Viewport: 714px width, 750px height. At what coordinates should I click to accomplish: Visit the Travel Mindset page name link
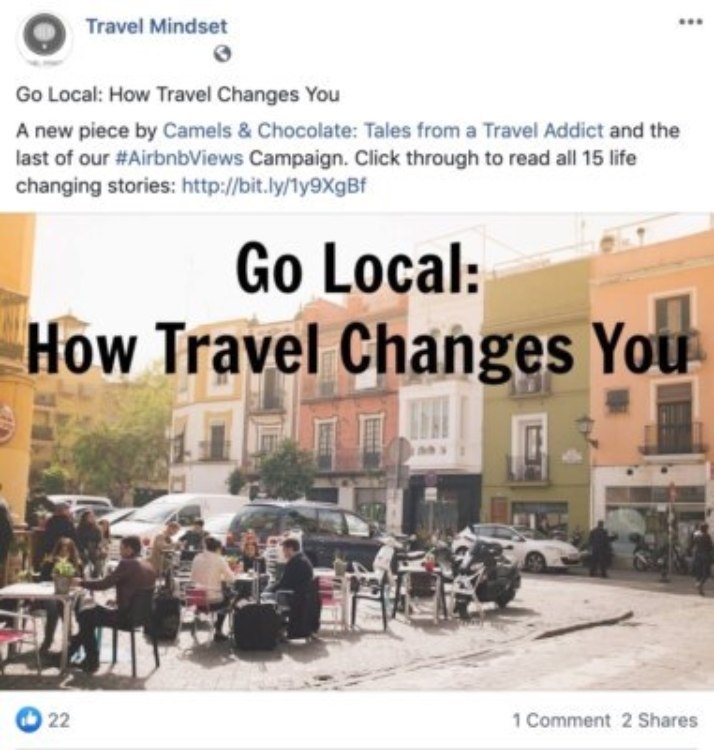tap(156, 26)
